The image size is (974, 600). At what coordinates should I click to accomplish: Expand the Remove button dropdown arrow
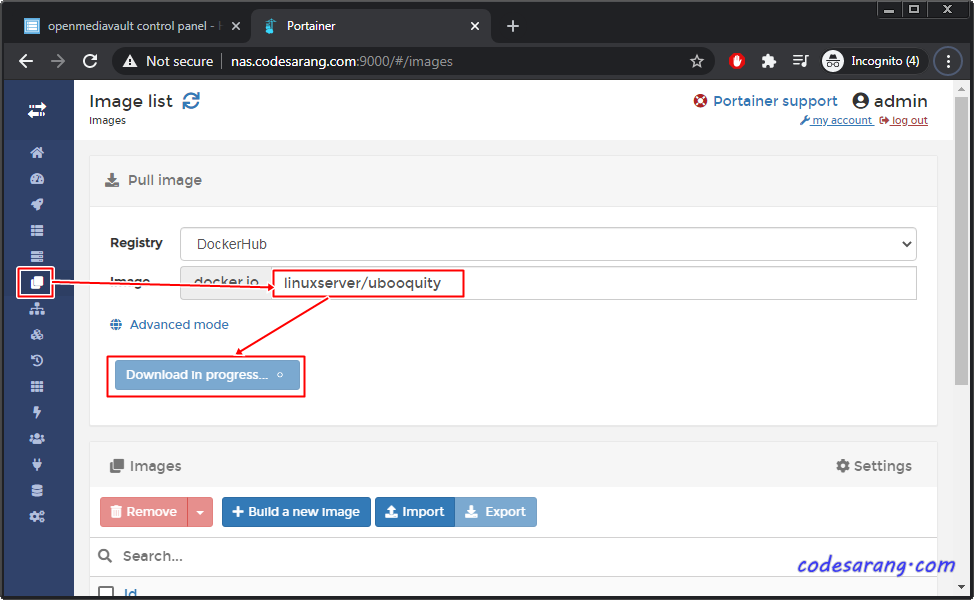click(x=200, y=512)
